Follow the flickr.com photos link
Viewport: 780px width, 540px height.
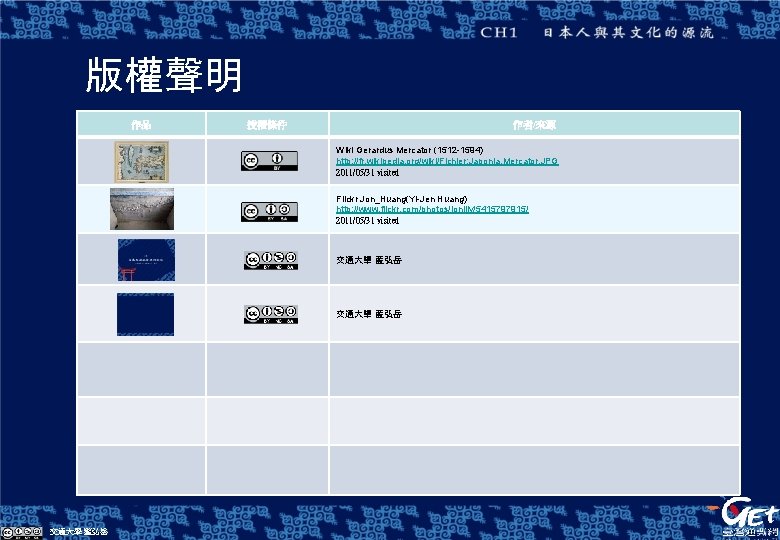click(432, 209)
